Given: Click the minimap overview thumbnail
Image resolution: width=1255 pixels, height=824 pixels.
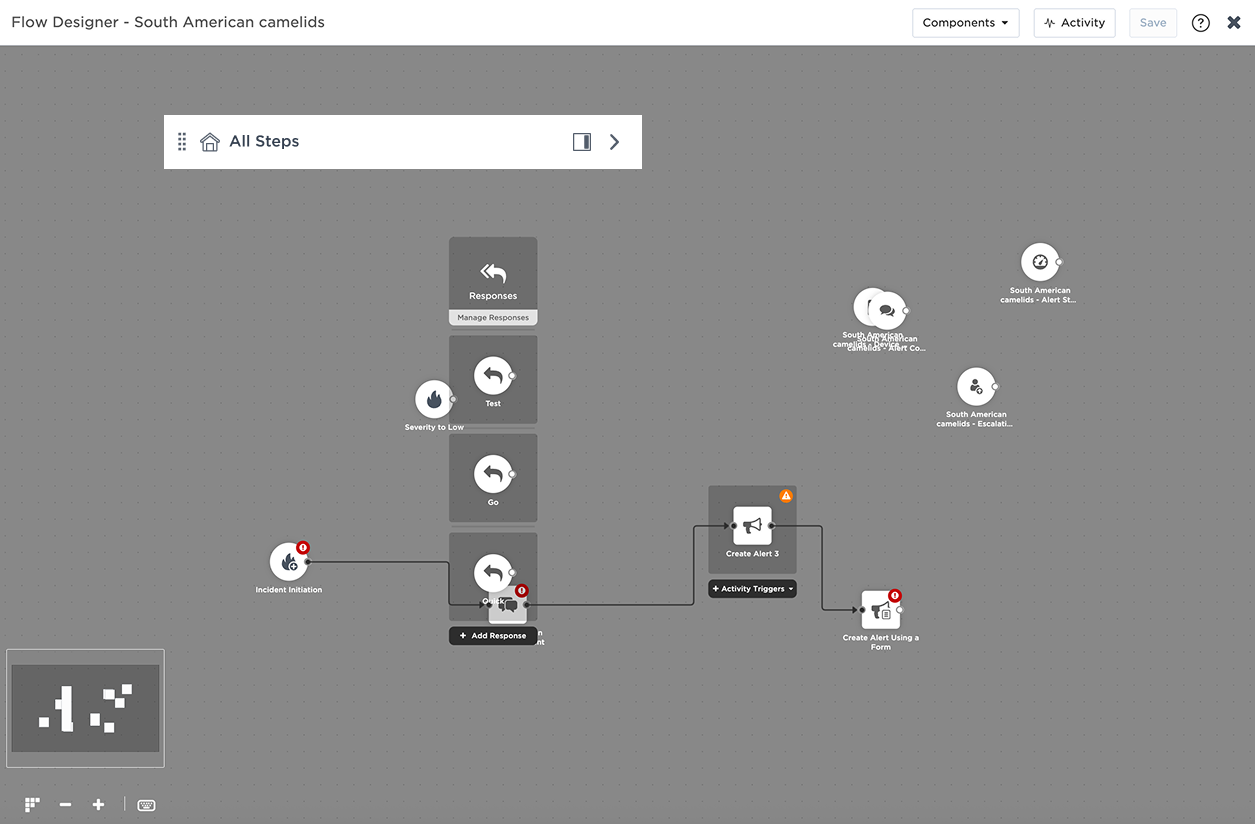Looking at the screenshot, I should click(85, 708).
